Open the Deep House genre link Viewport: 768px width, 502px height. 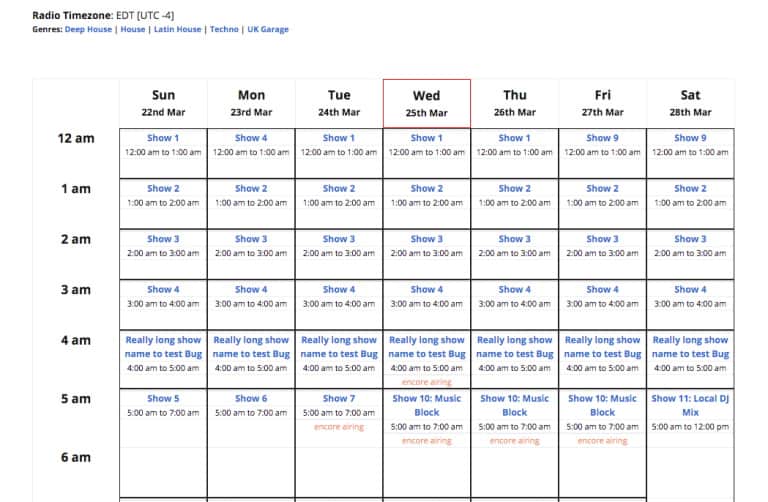tap(90, 30)
